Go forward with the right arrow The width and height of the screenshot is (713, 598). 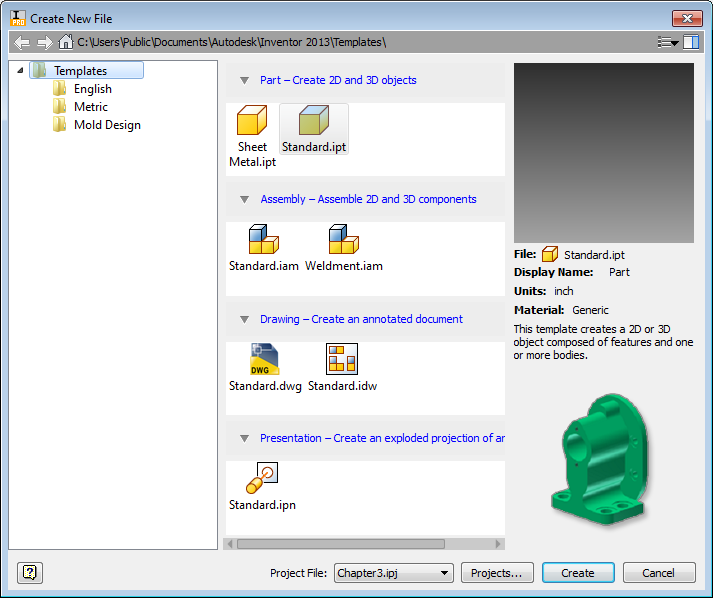pyautogui.click(x=45, y=43)
